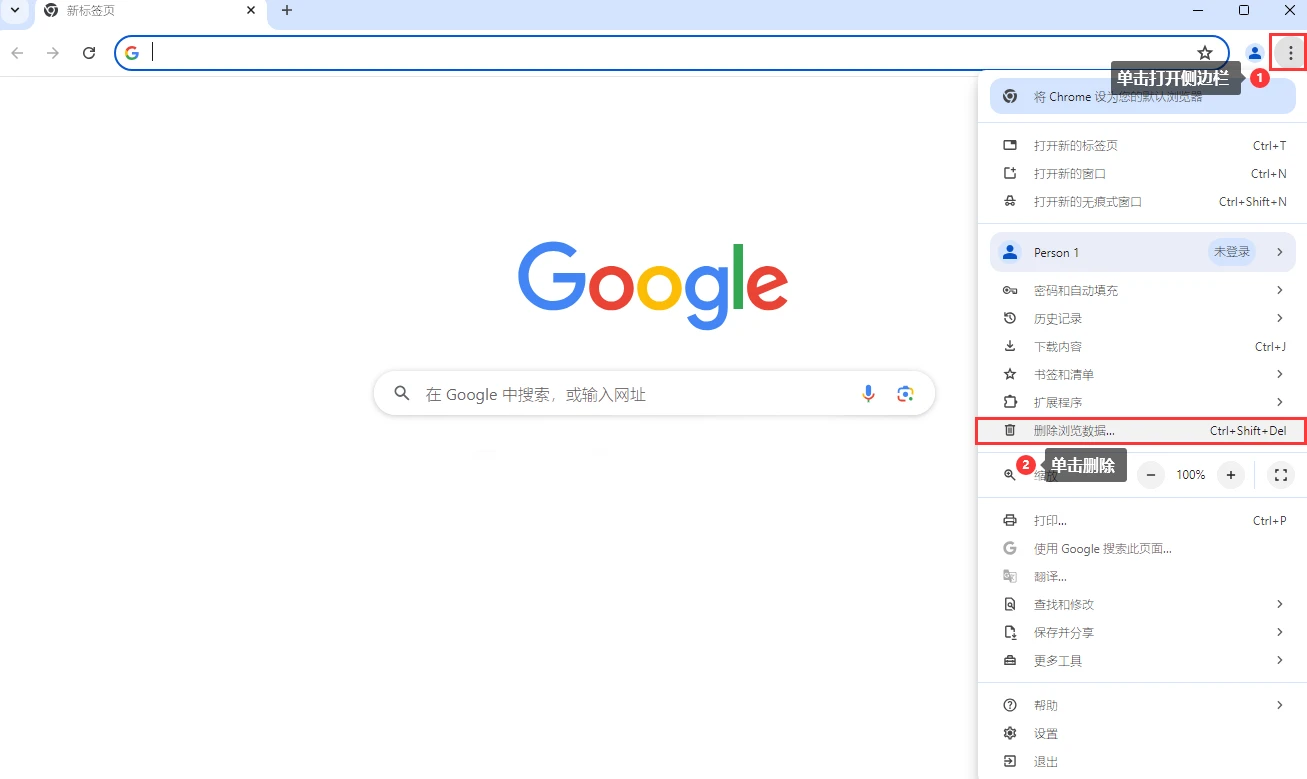
Task: Set Chrome as default browser banner
Action: click(1142, 97)
